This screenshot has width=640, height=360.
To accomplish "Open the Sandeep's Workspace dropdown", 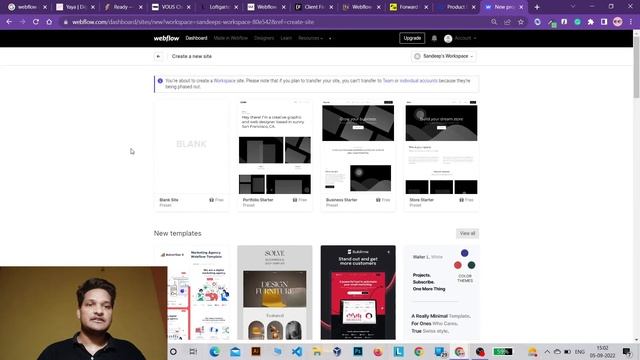I will [x=444, y=56].
